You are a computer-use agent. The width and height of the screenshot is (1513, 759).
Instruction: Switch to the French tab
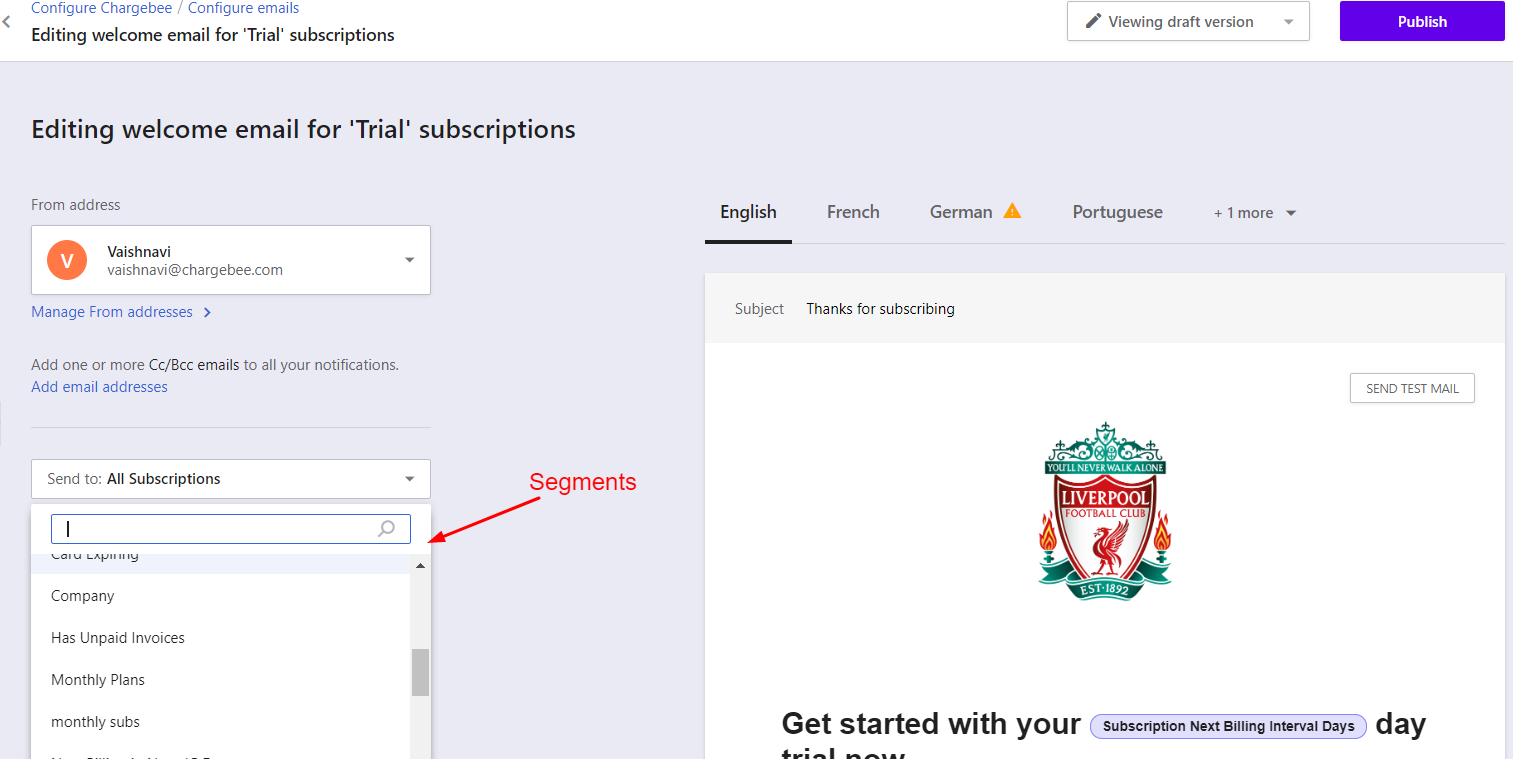(853, 212)
